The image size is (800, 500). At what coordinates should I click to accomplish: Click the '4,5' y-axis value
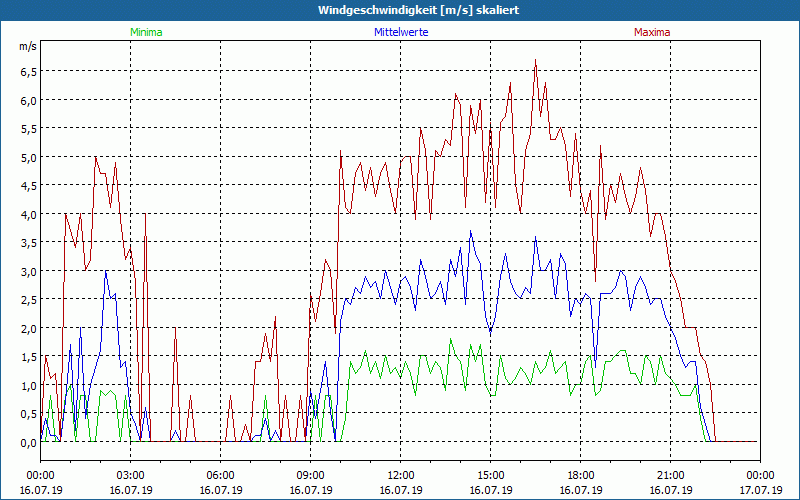point(28,186)
